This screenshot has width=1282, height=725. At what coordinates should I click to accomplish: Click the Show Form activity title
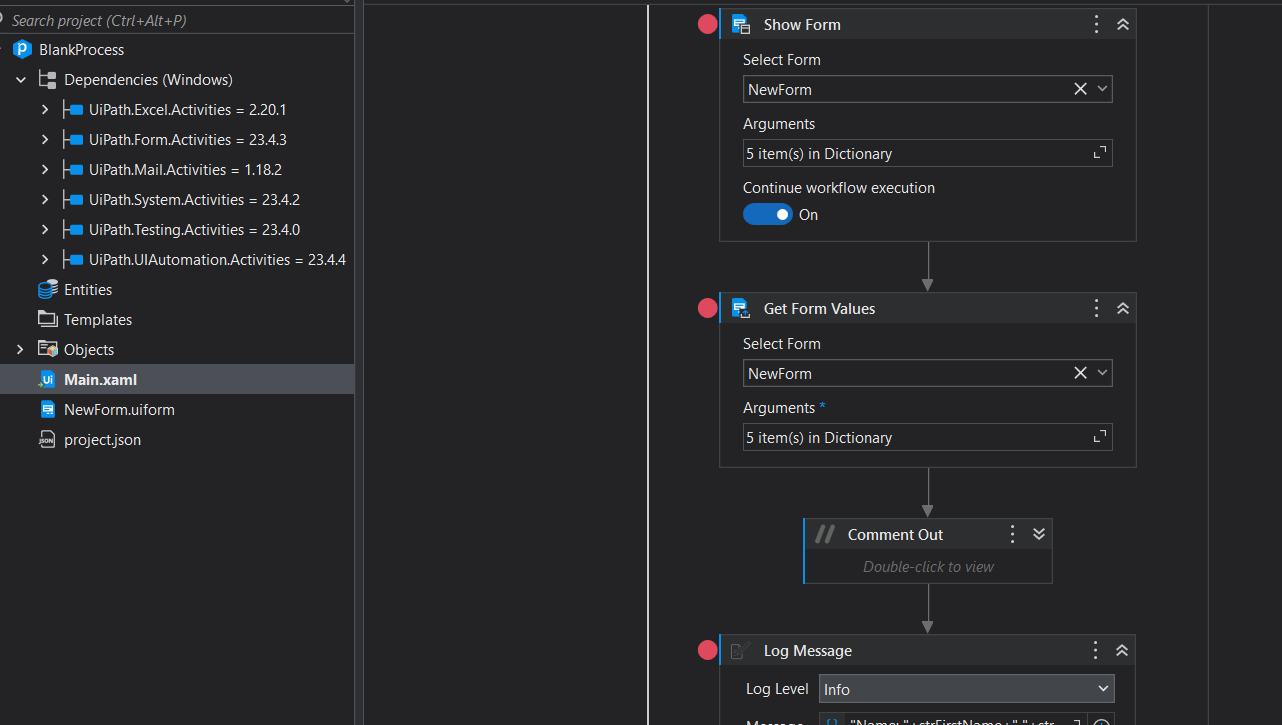click(802, 25)
